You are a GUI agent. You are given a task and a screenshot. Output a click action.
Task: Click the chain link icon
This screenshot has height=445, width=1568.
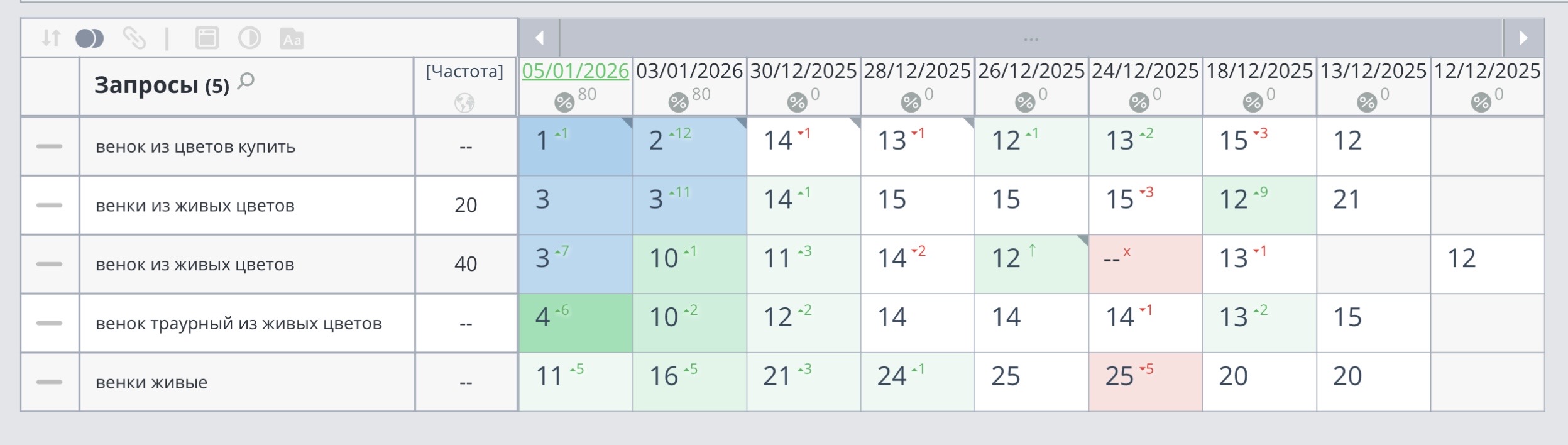click(x=134, y=38)
